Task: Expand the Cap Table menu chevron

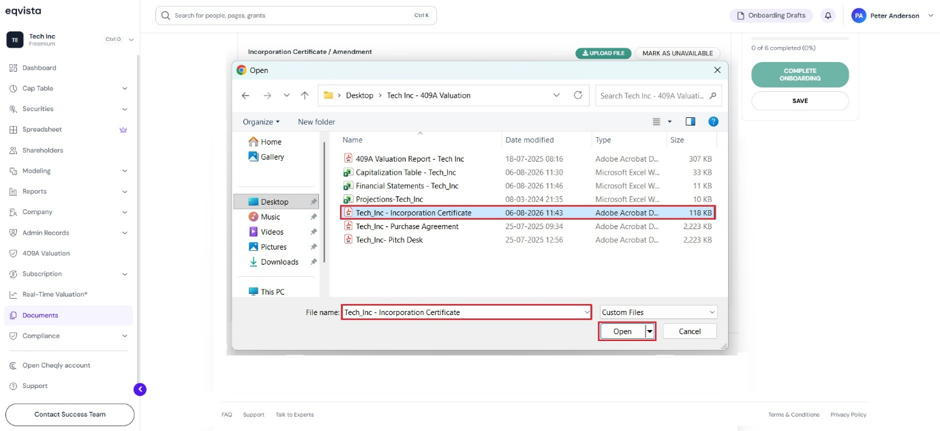Action: 125,89
